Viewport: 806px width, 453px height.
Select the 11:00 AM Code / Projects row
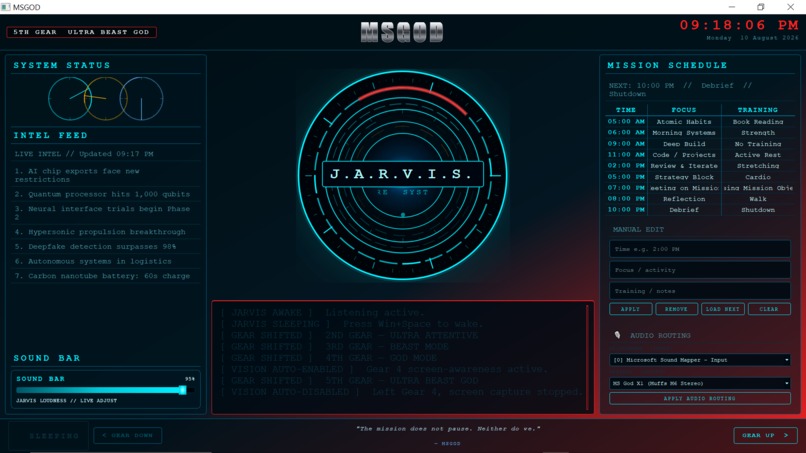700,155
